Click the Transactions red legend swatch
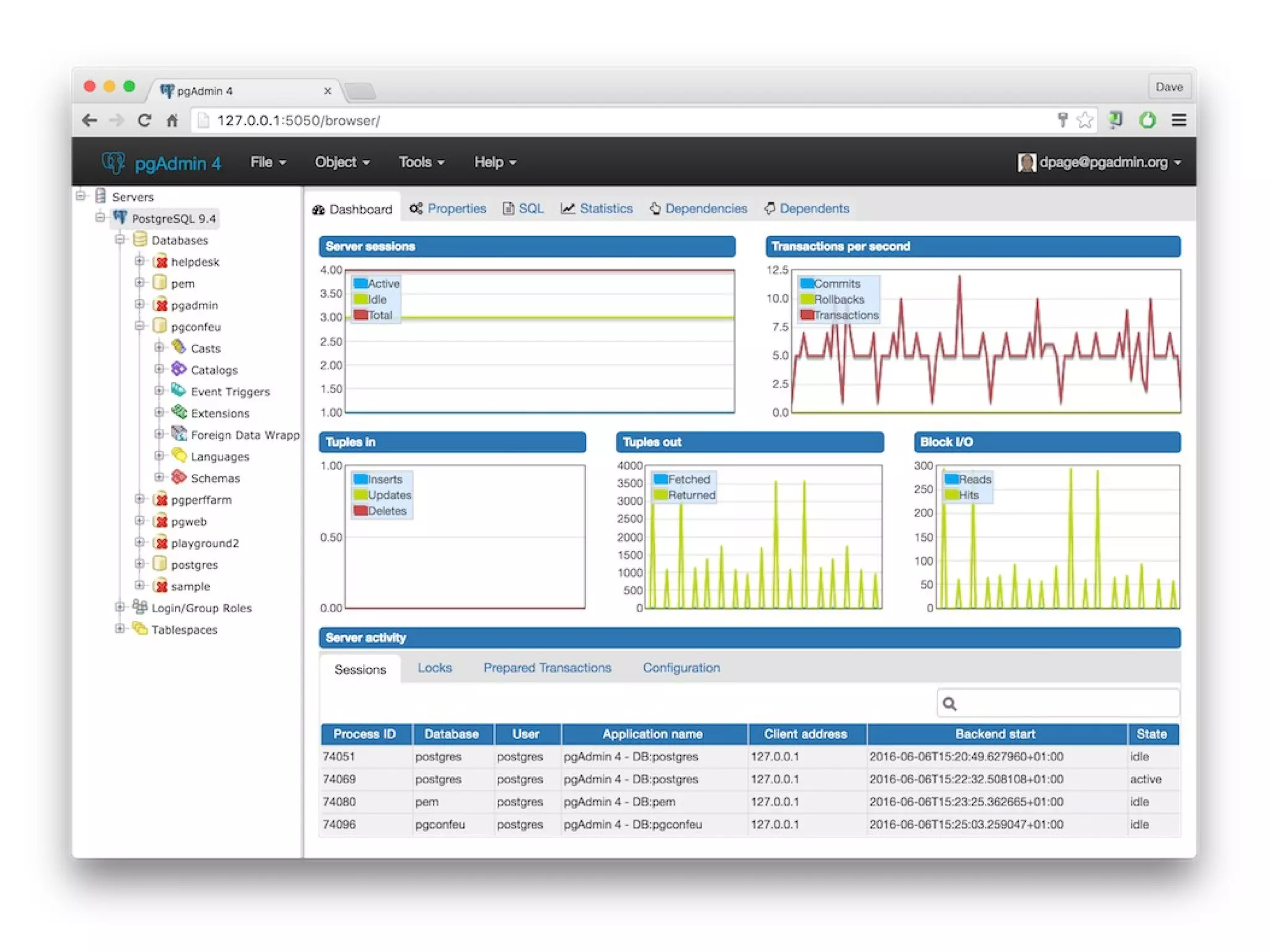1270x952 pixels. (807, 315)
